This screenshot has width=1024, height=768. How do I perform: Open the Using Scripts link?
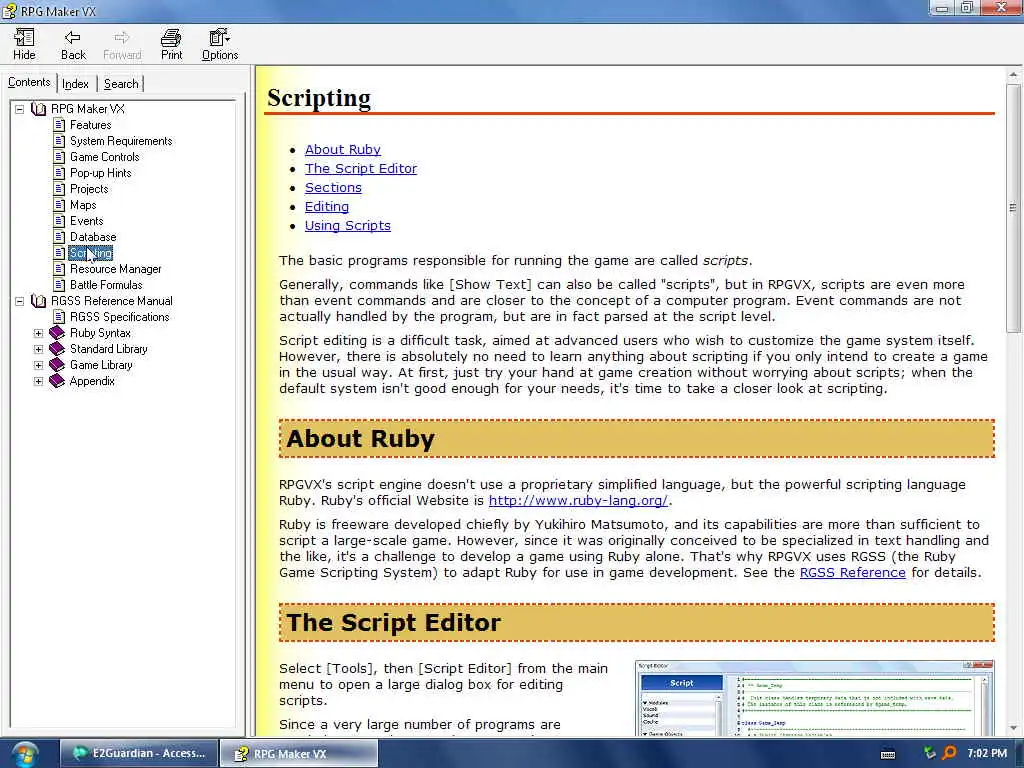coord(347,225)
